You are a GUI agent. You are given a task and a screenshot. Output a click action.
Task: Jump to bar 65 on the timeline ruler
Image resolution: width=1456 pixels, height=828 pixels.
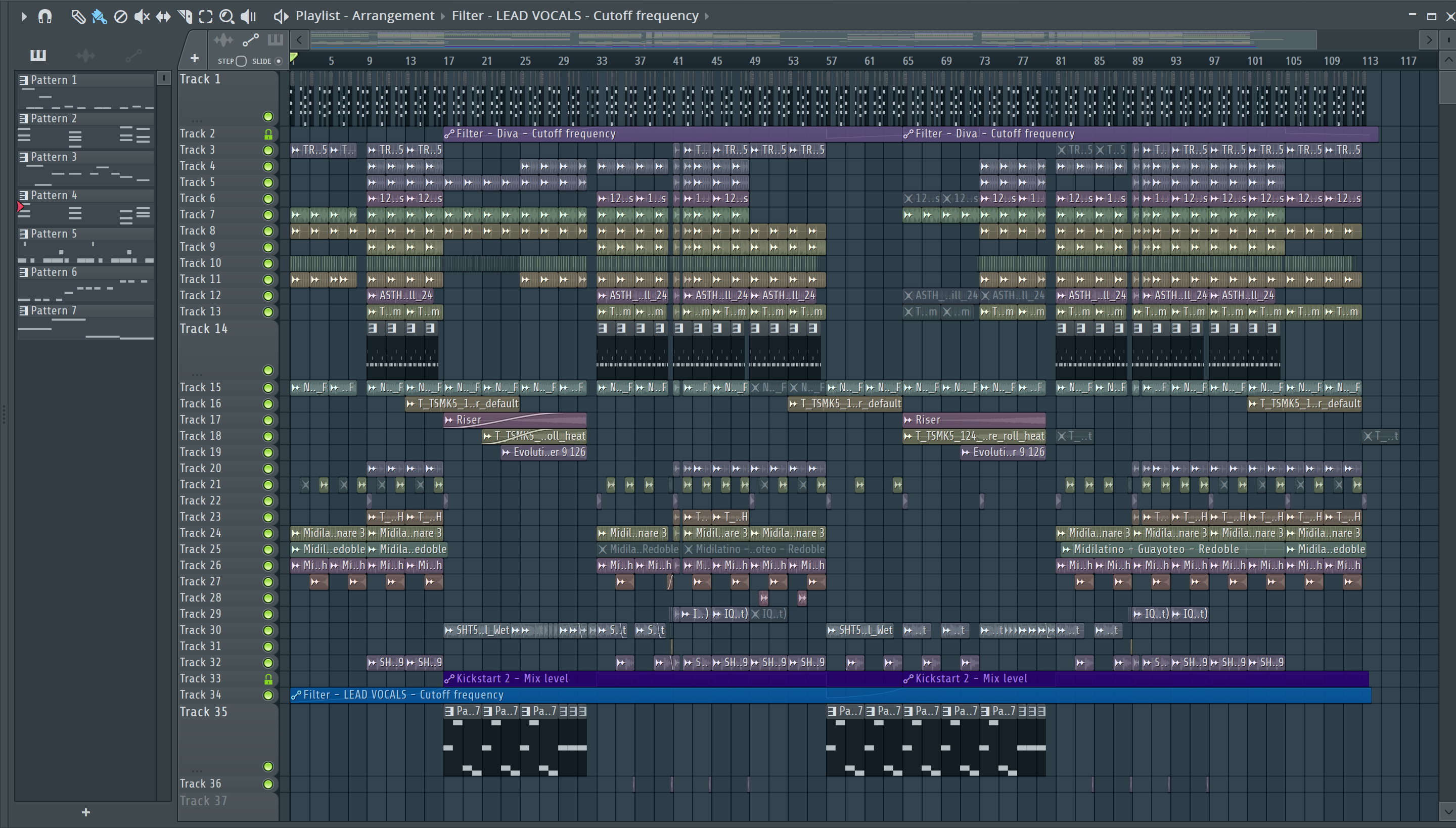(908, 61)
